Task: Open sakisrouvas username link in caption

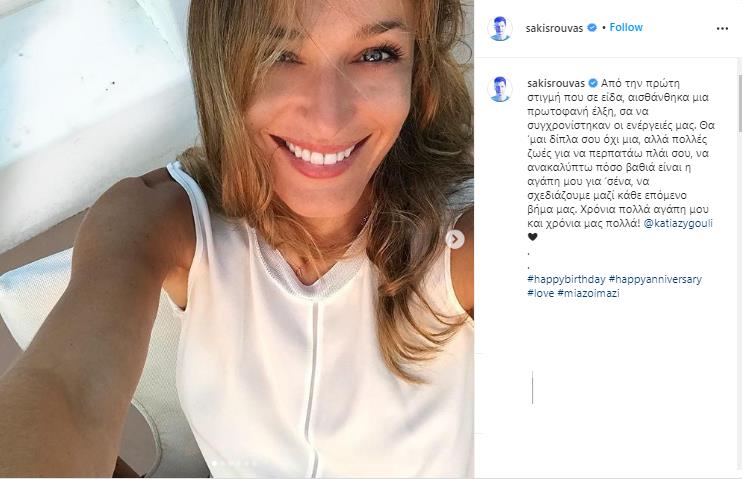Action: 556,84
